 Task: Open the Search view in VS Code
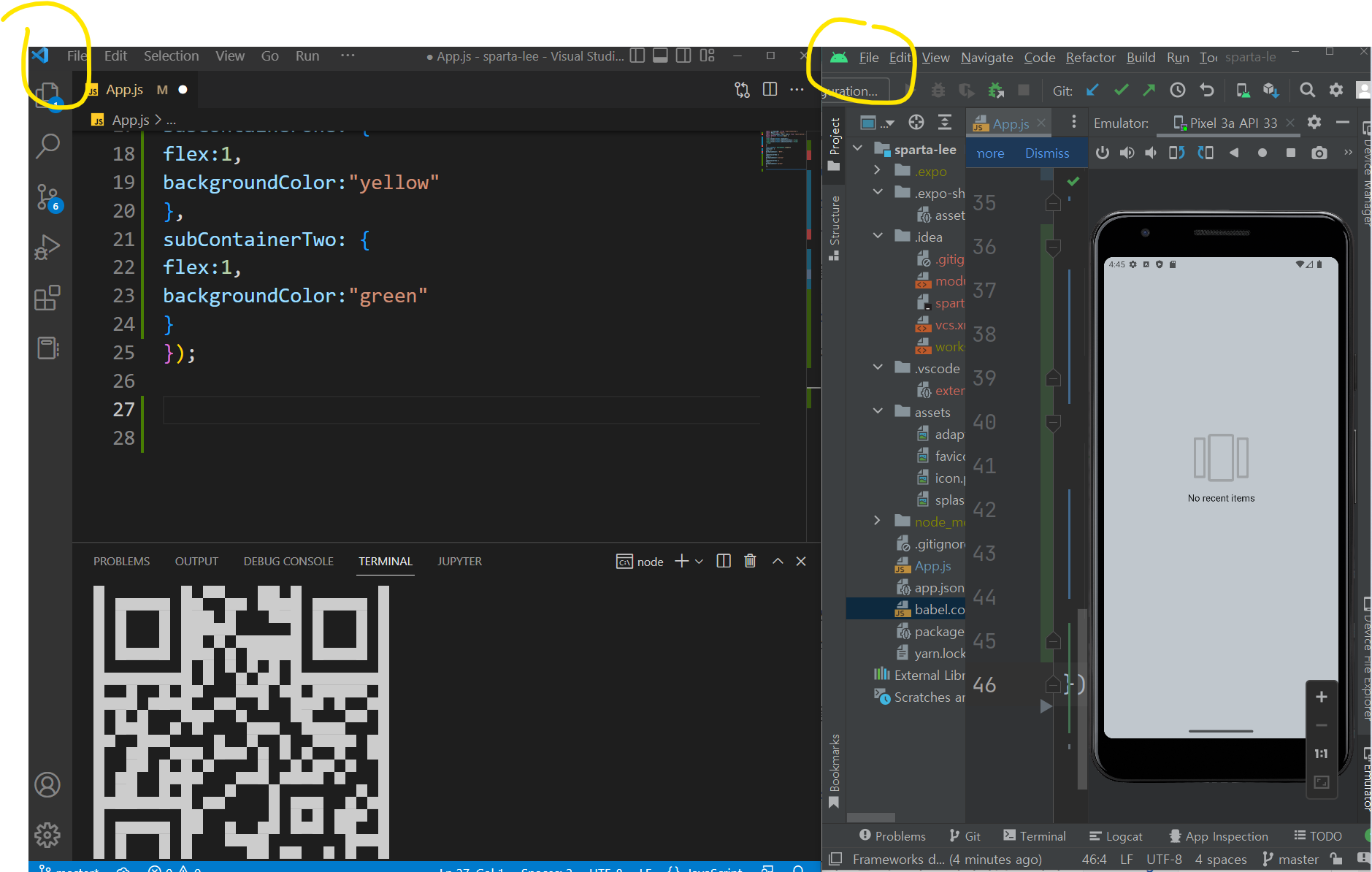48,146
